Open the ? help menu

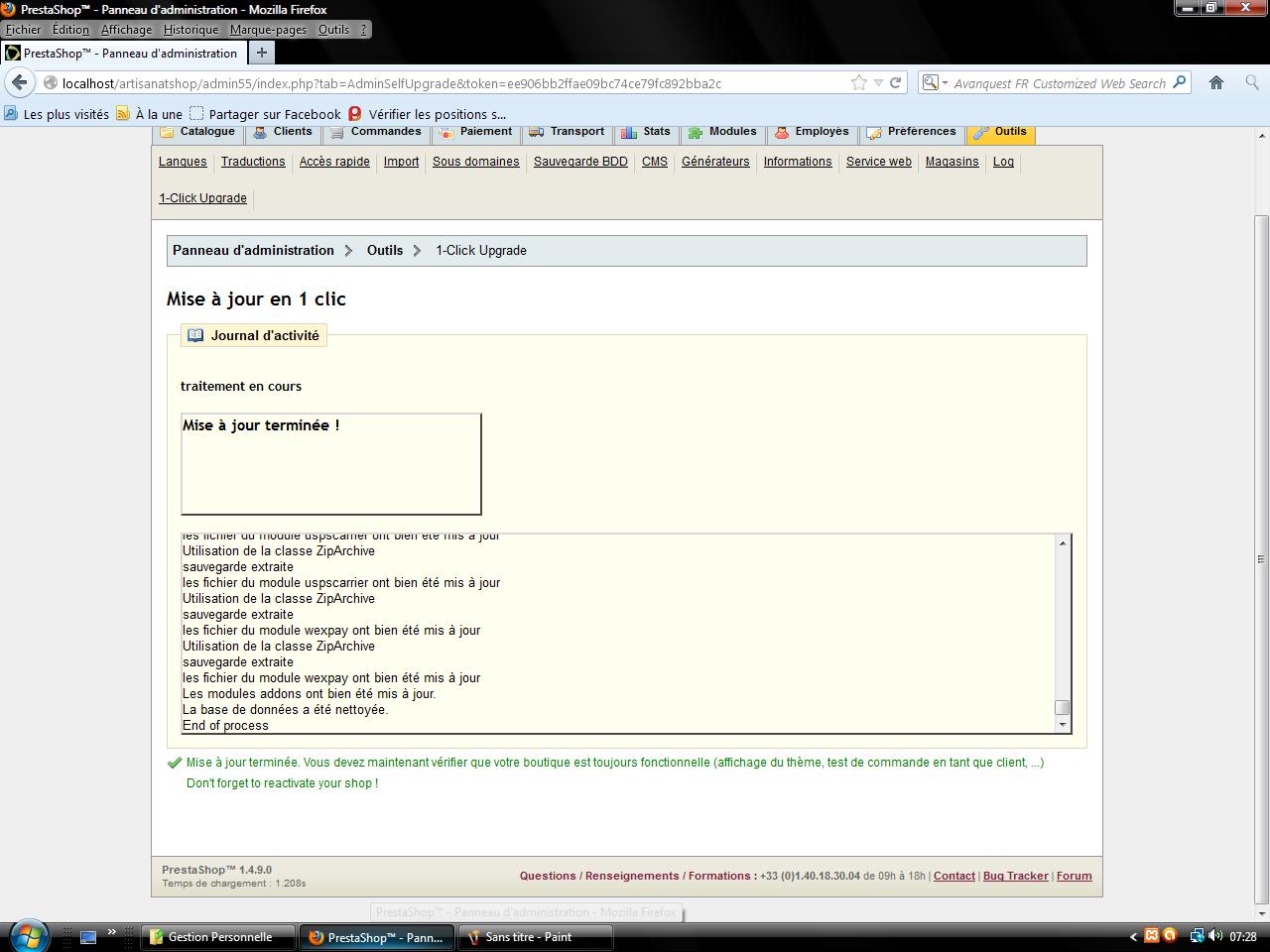tap(363, 30)
